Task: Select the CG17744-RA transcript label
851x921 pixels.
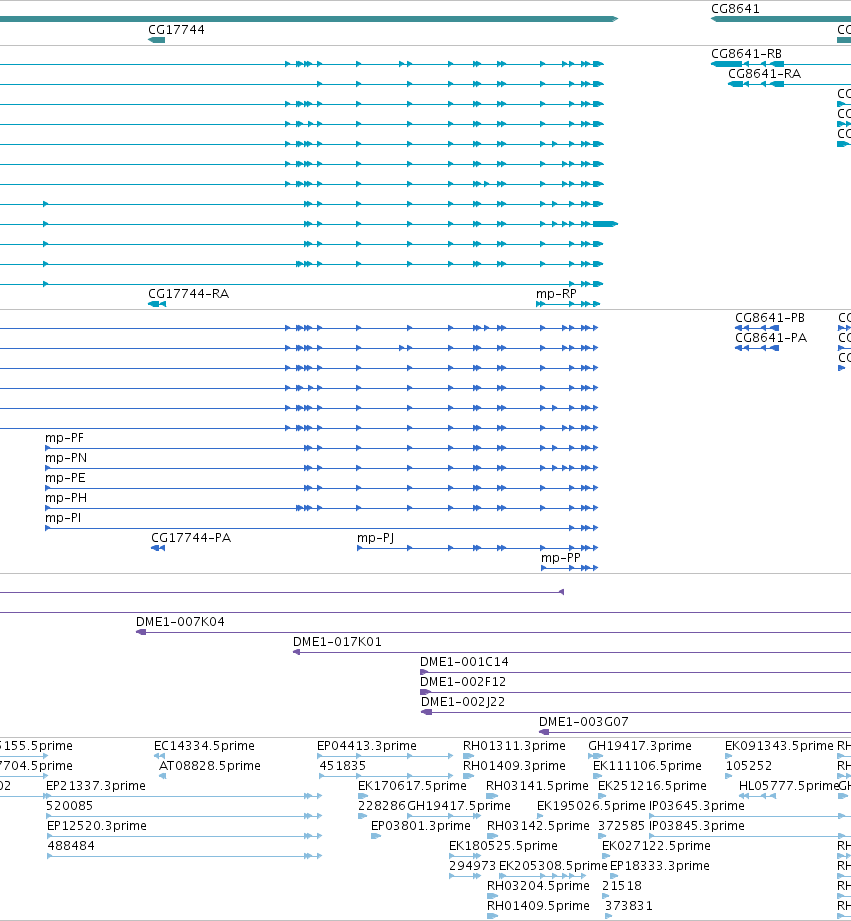Action: pyautogui.click(x=189, y=294)
